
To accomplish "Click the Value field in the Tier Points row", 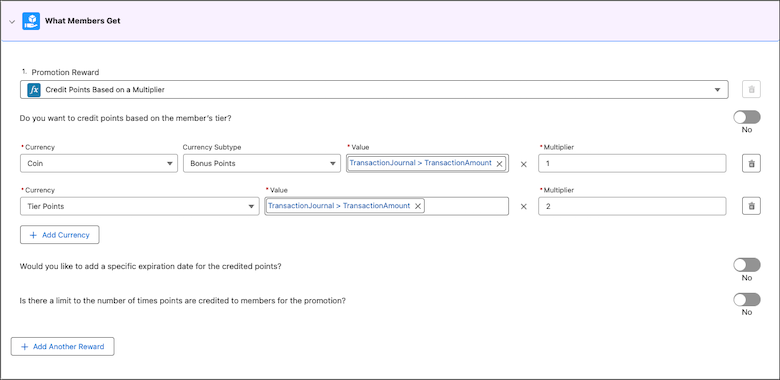I will (387, 206).
